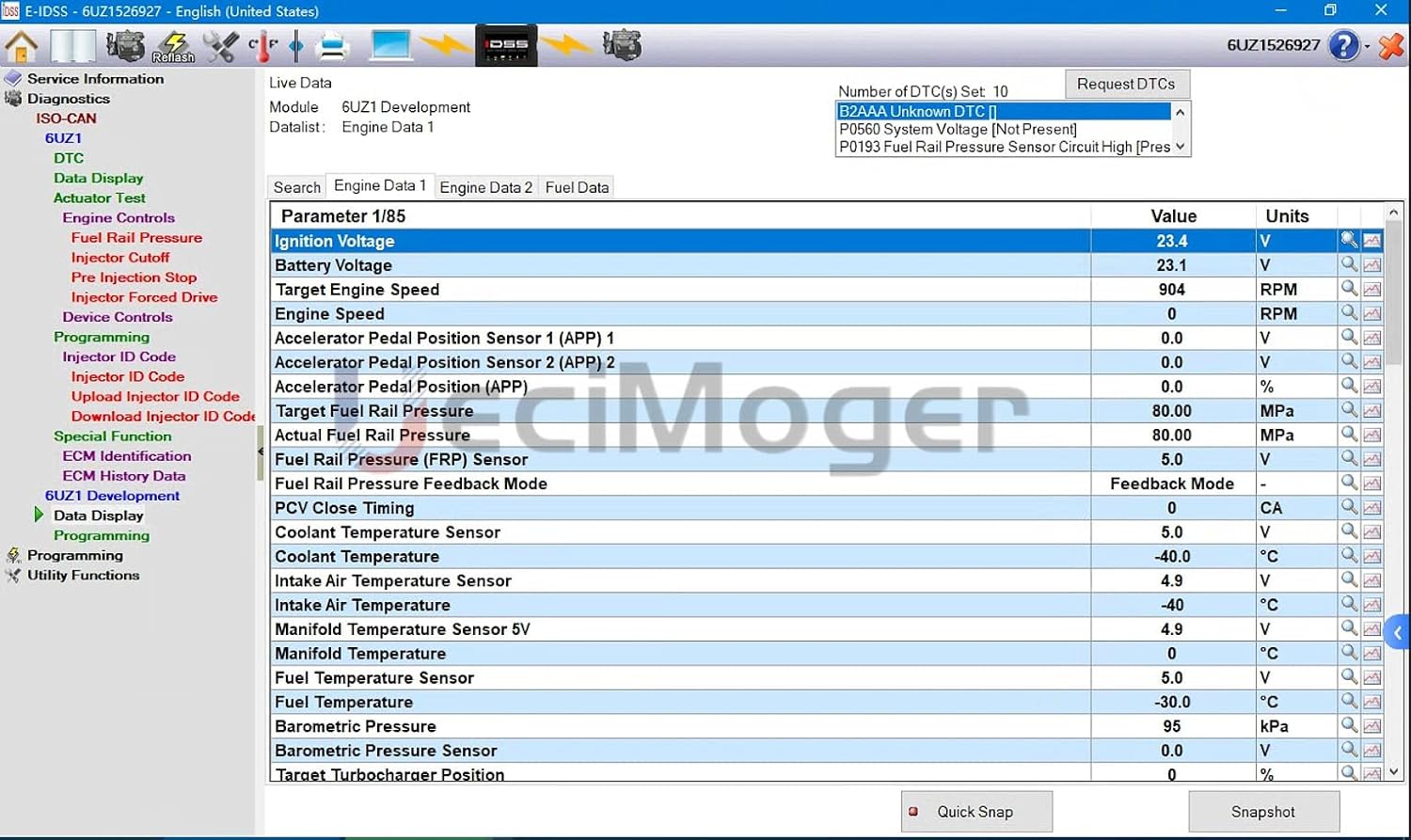Click parameter table scrollbar up arrow
1411x840 pixels.
click(1394, 213)
